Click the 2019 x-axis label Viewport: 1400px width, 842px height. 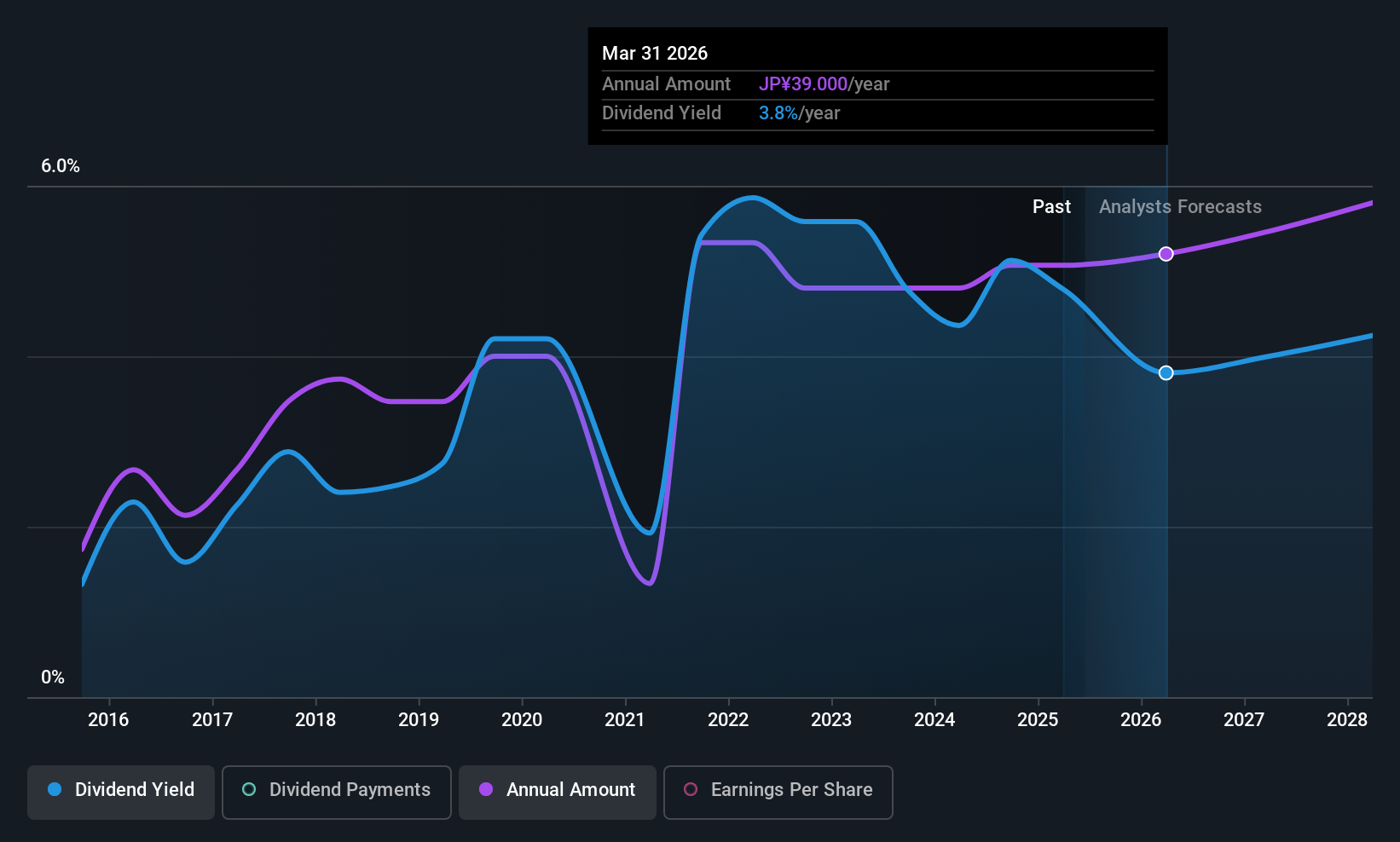(x=419, y=720)
